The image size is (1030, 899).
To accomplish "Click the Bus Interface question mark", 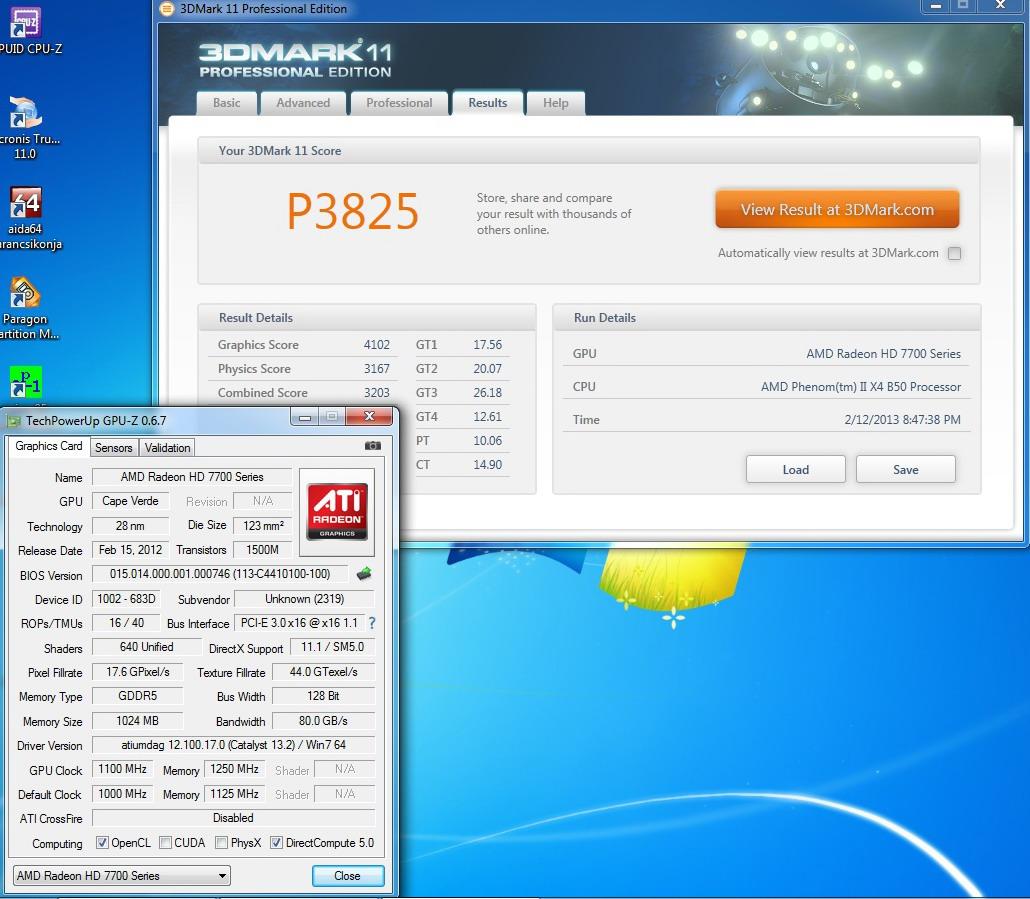I will (372, 623).
